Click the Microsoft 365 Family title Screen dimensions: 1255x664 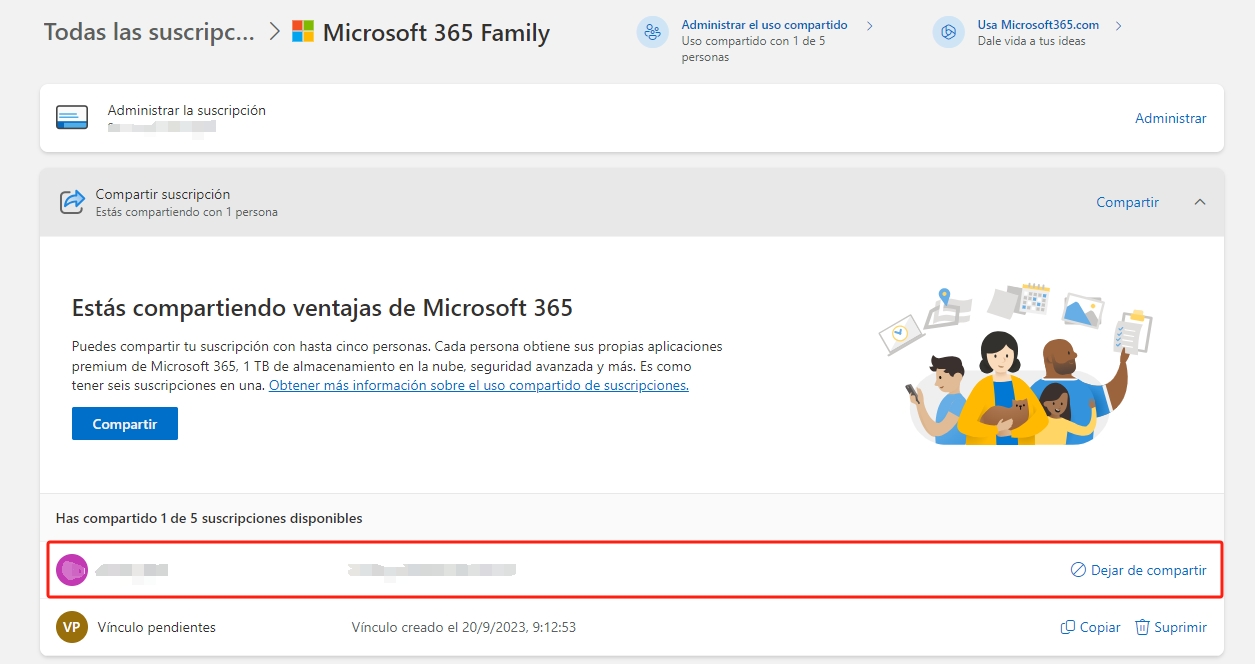coord(436,32)
